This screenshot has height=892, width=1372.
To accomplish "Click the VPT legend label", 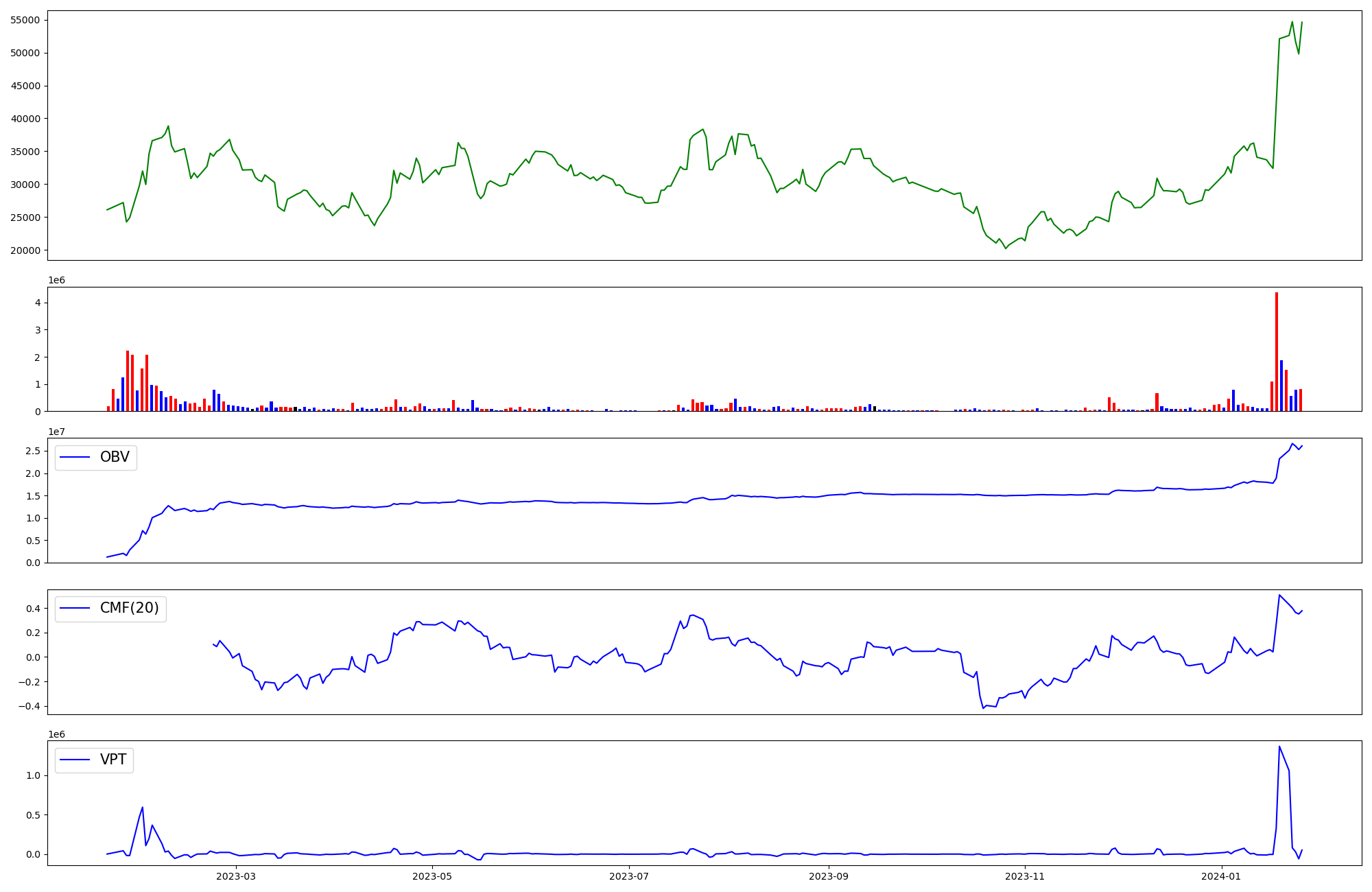I will click(113, 760).
